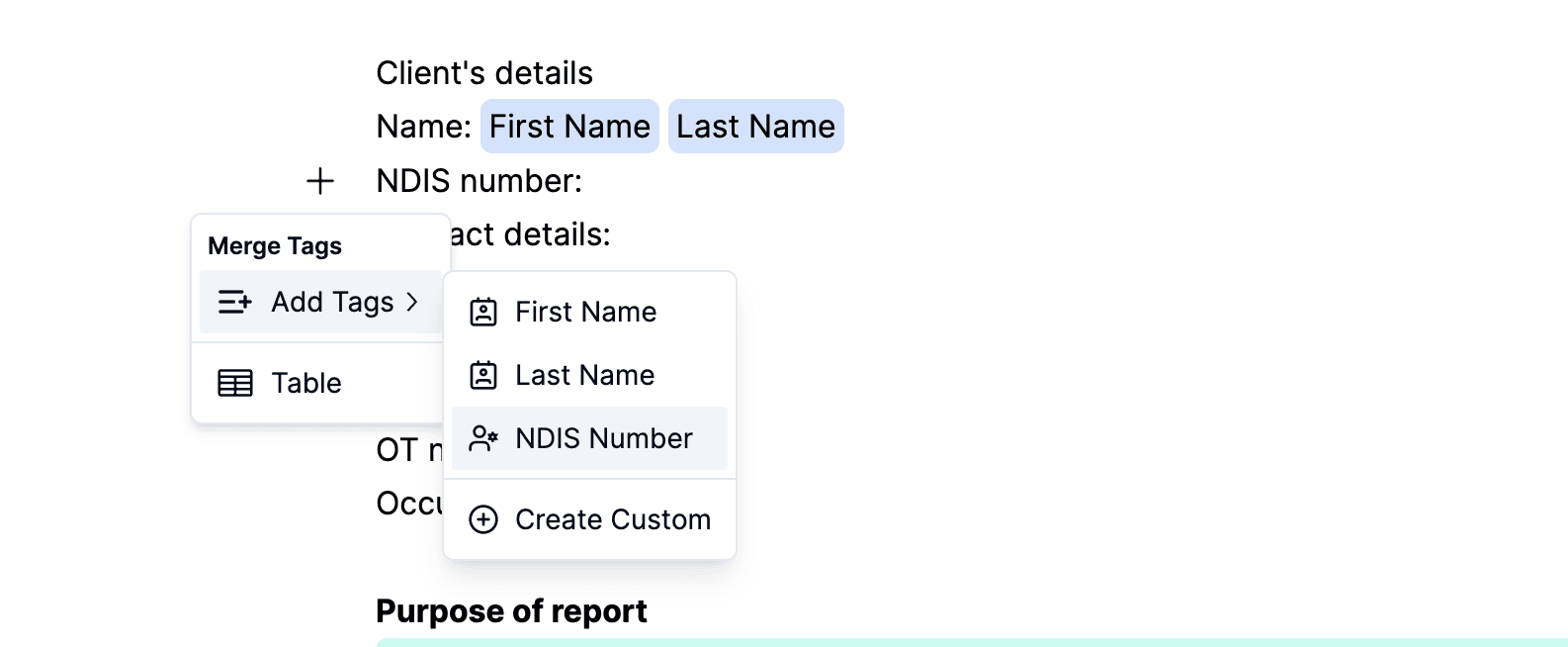Insert a Table from the menu
This screenshot has width=1568, height=647.
click(x=320, y=383)
